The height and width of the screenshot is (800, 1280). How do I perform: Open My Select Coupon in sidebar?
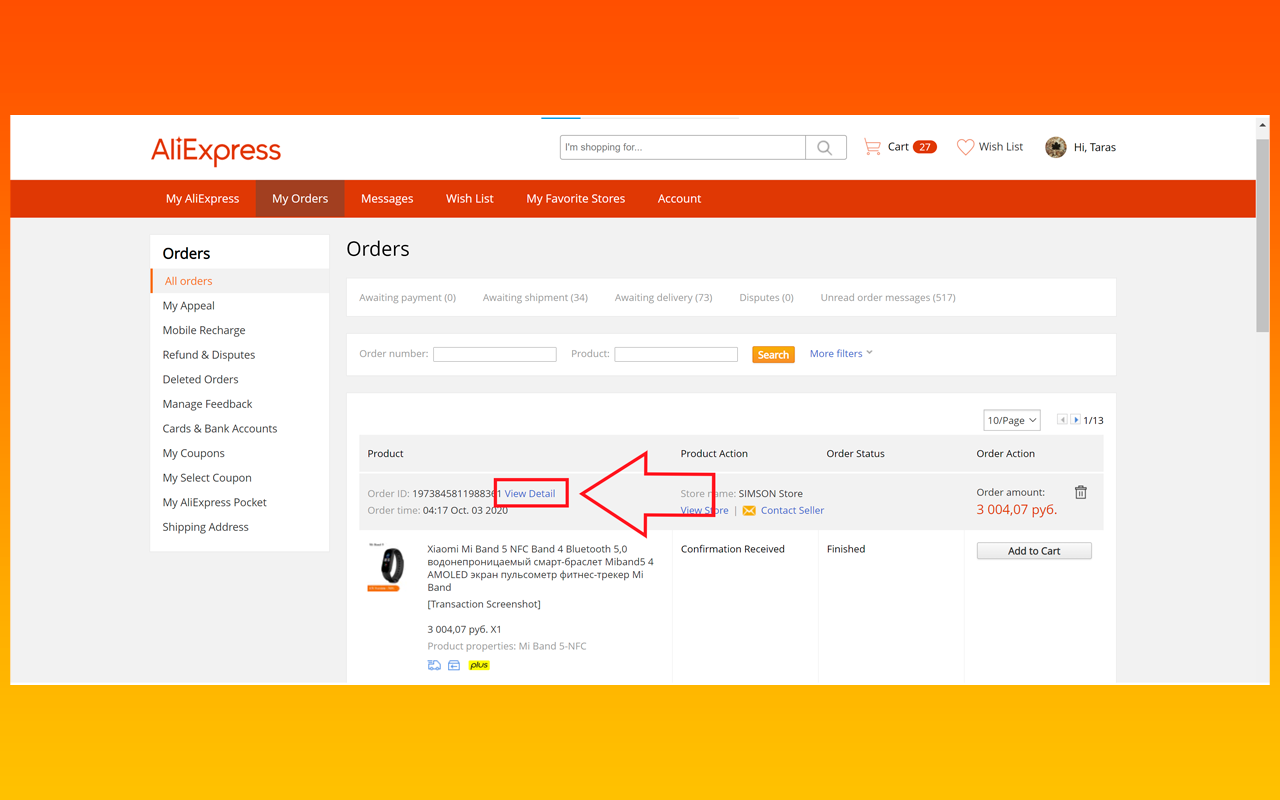pos(207,478)
